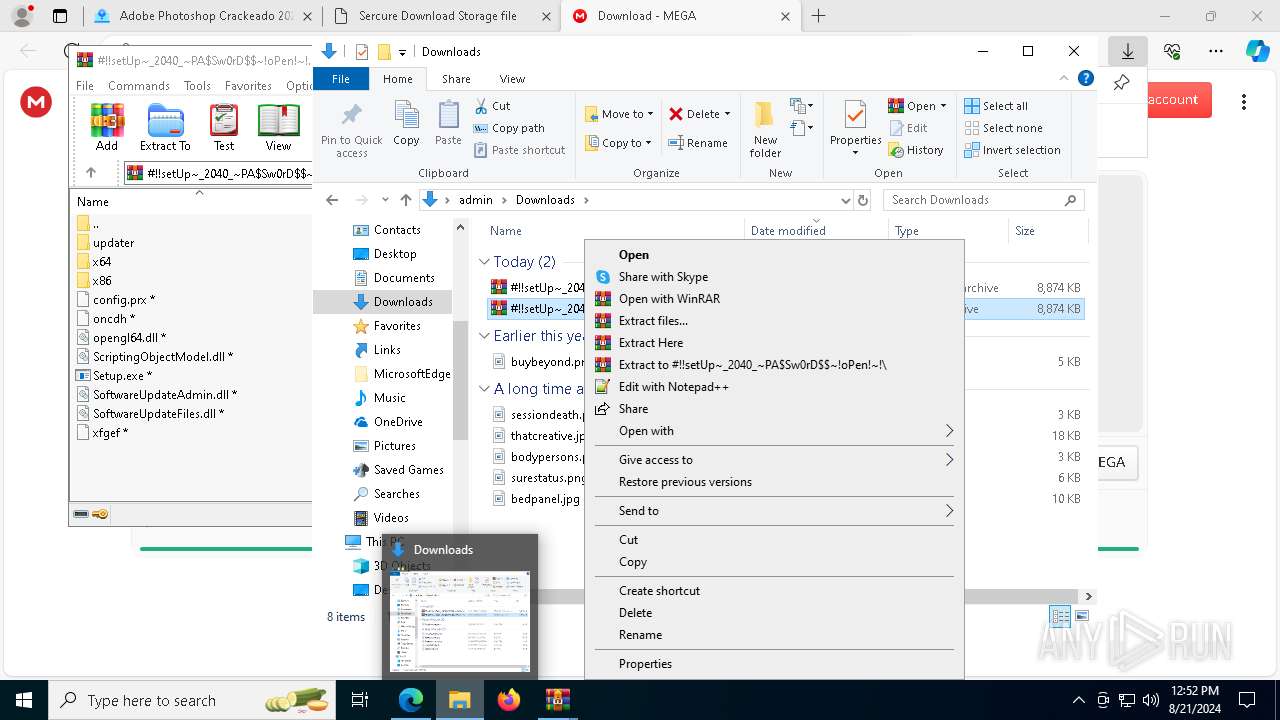This screenshot has width=1280, height=720.
Task: Choose Open with WinRAR from context menu
Action: (x=773, y=299)
